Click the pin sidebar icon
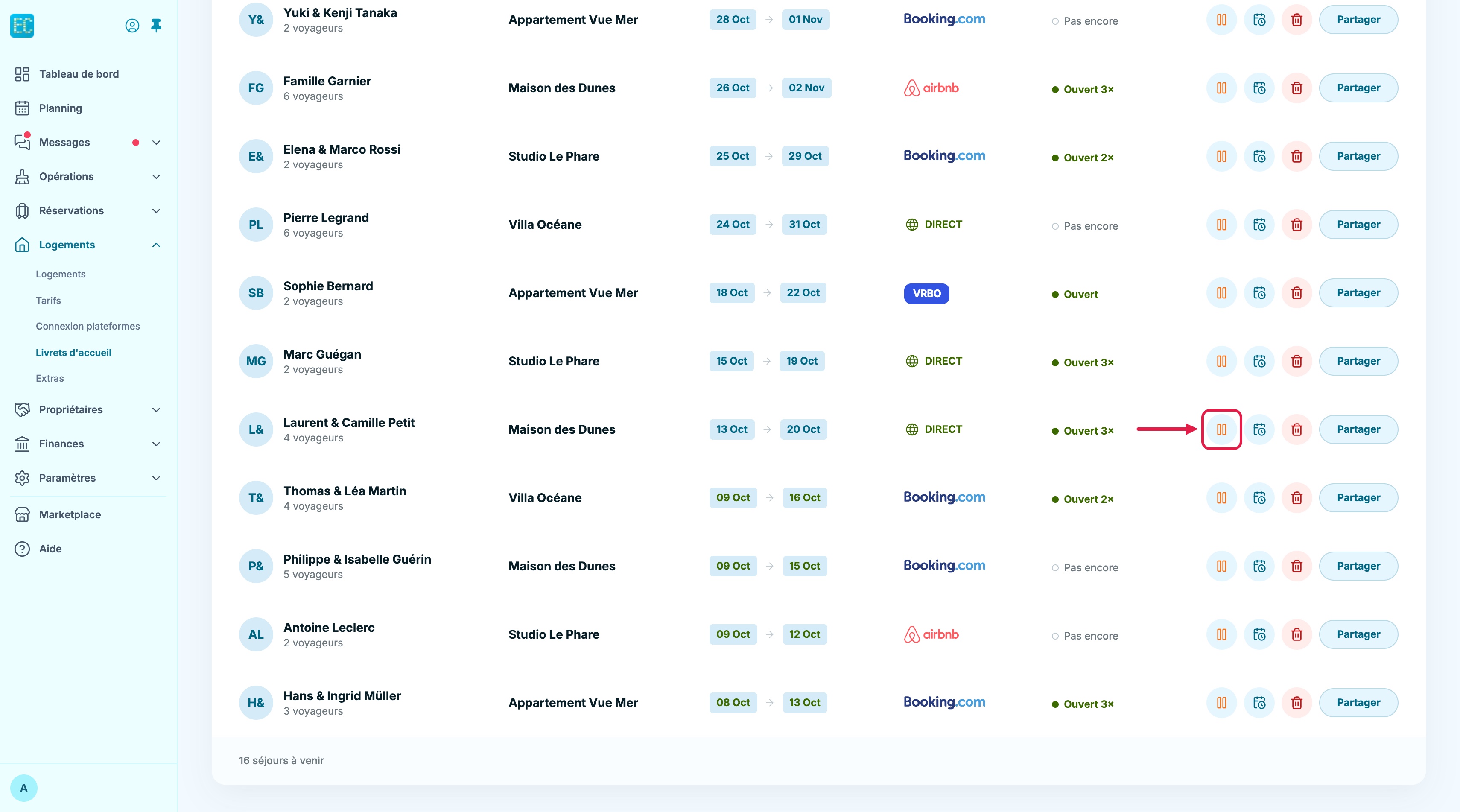The width and height of the screenshot is (1460, 812). click(x=156, y=26)
